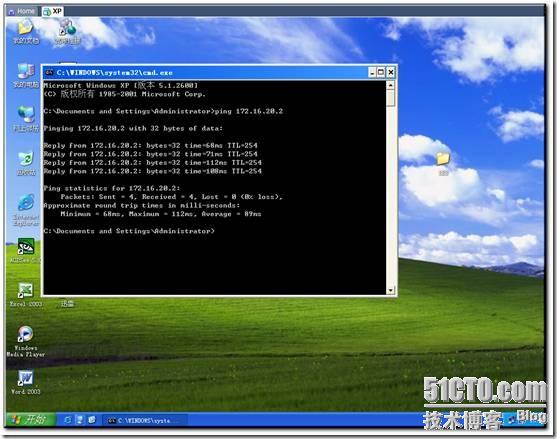Click the 'Microsoft Windows XP' version line
The height and width of the screenshot is (439, 557).
point(120,85)
